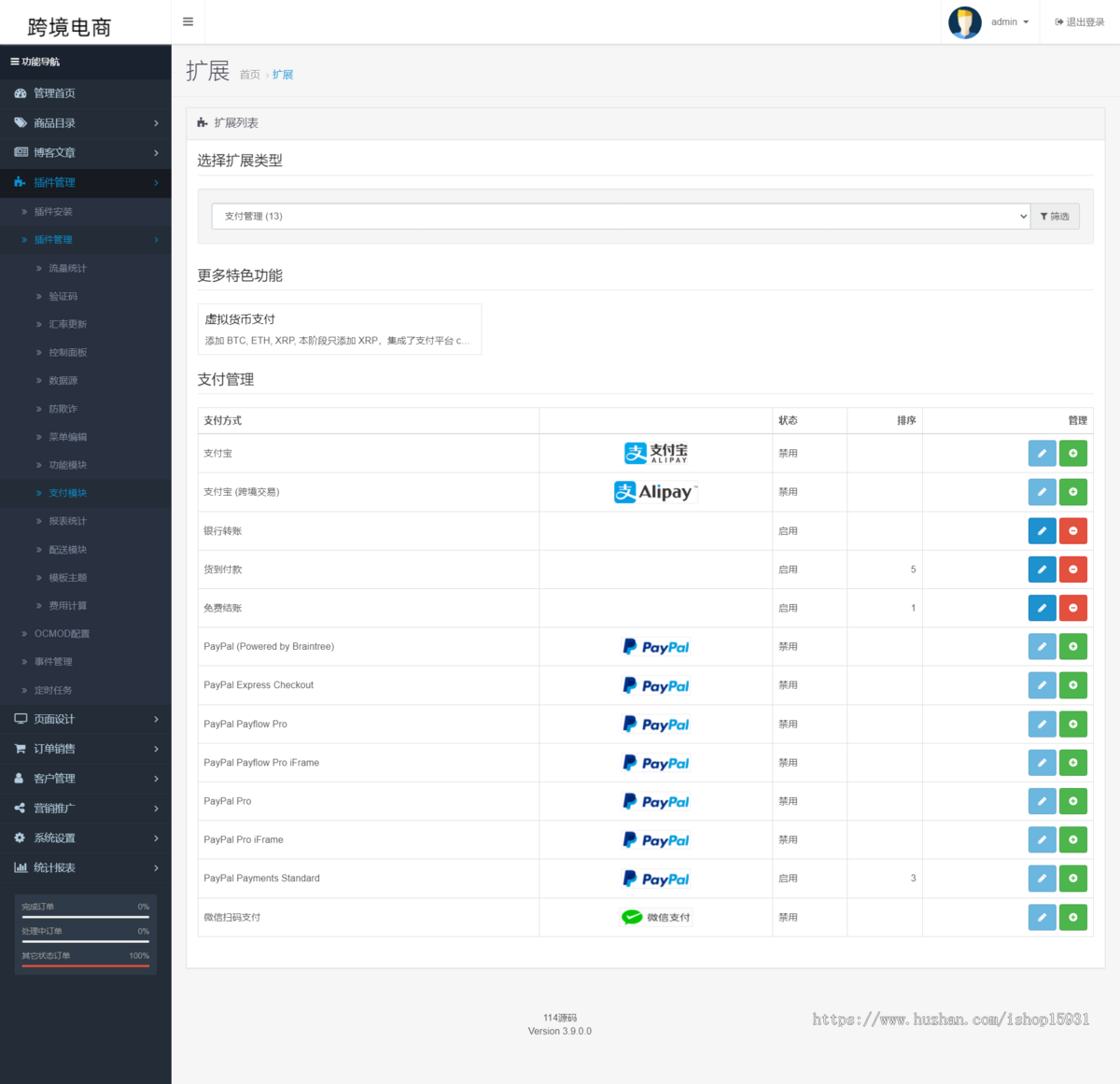This screenshot has width=1120, height=1084.
Task: Click 退出登录 to log out
Action: (x=1080, y=22)
